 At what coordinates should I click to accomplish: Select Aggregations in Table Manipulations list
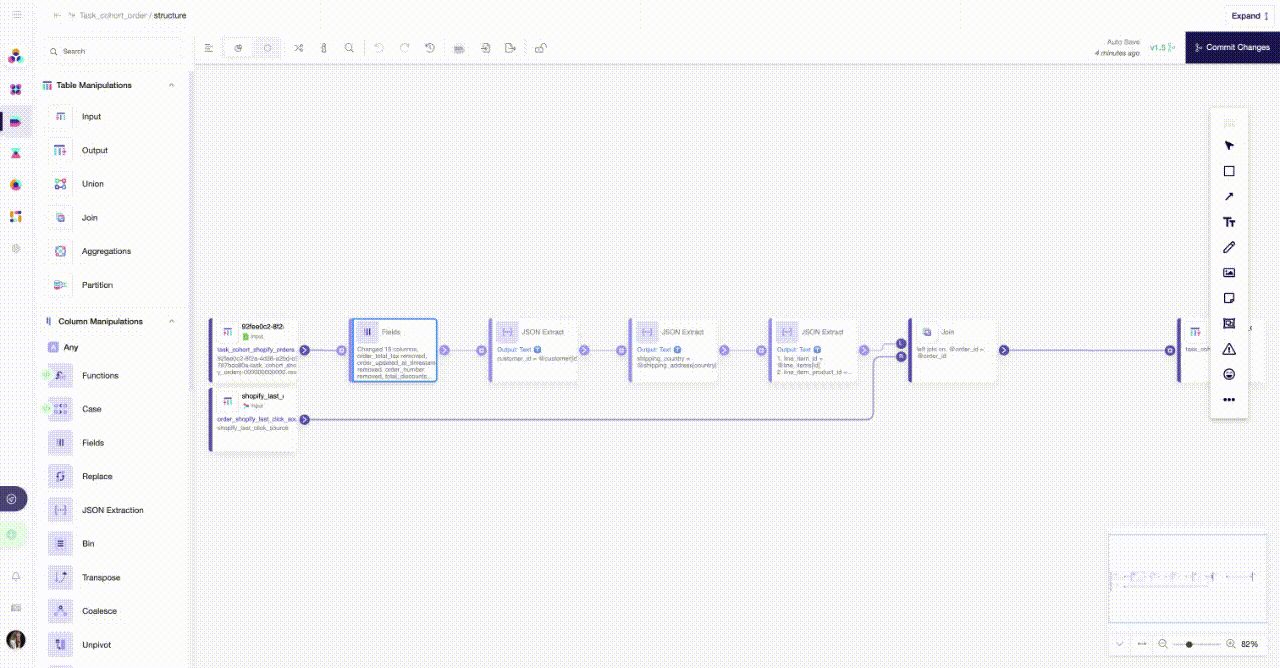(106, 251)
